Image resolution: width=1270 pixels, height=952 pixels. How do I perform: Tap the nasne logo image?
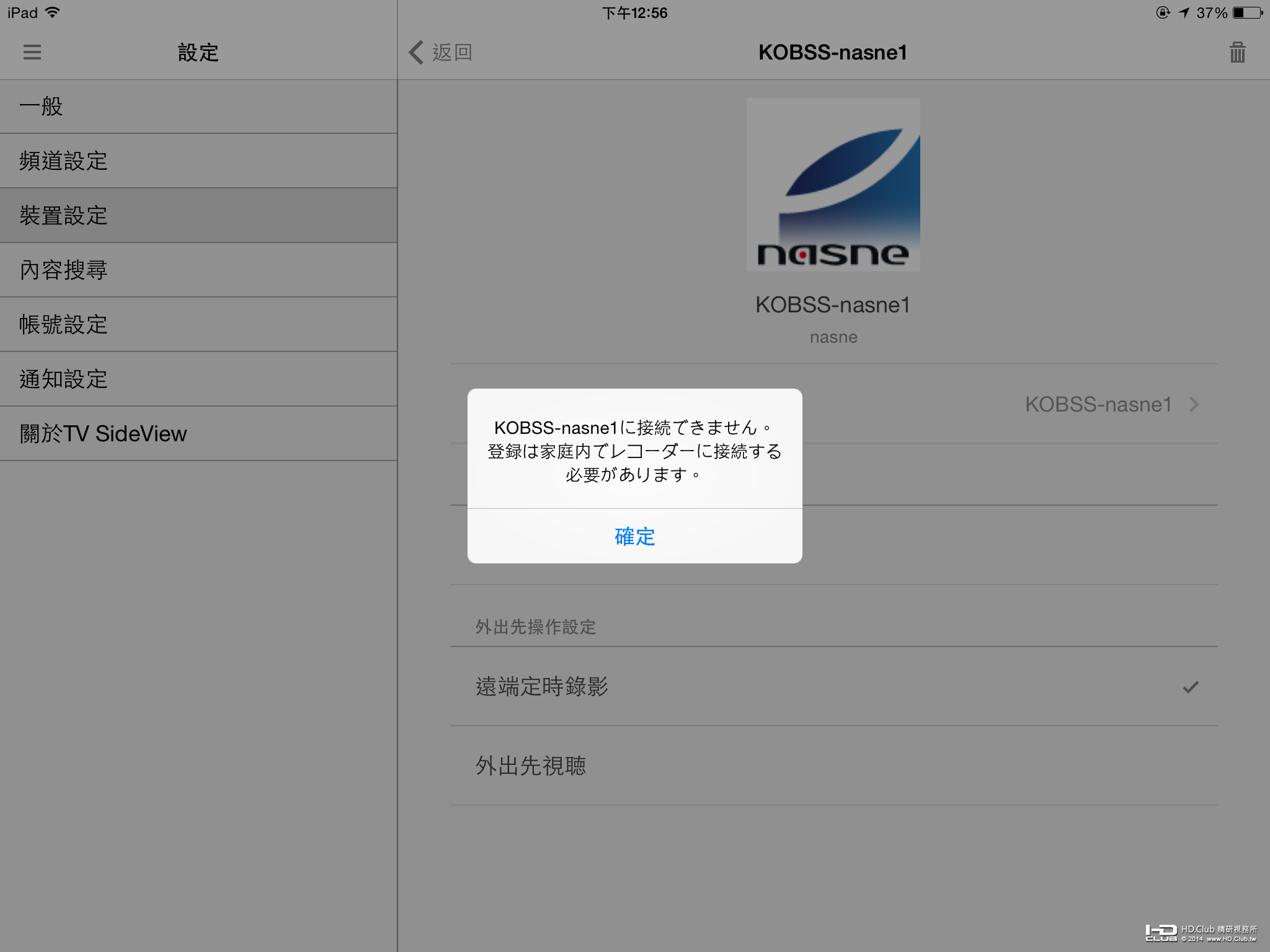[833, 185]
